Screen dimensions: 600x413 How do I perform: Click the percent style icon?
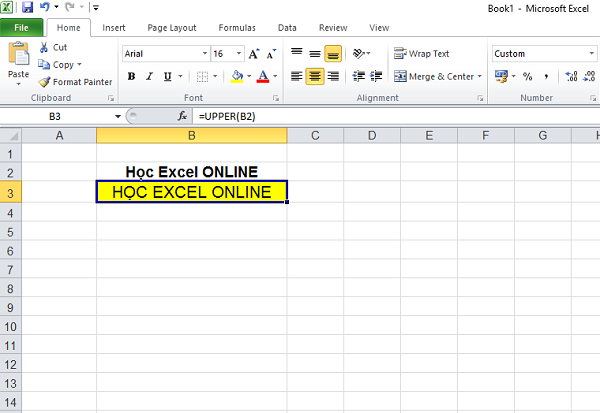pos(527,76)
